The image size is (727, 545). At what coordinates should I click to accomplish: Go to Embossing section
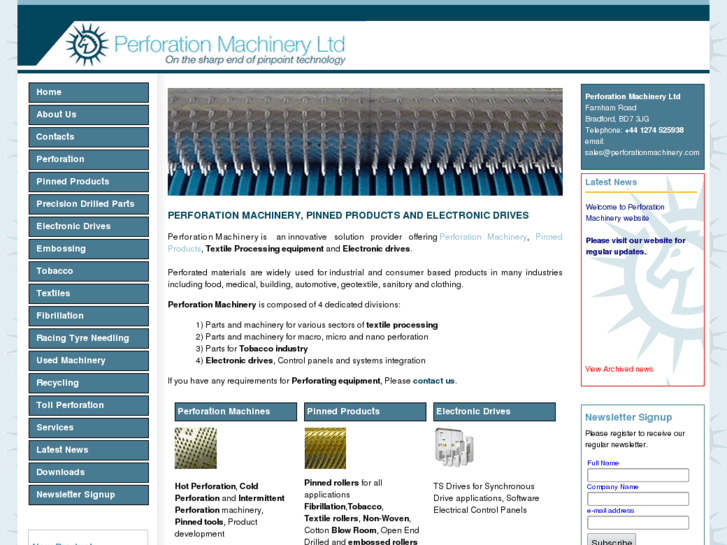click(89, 249)
